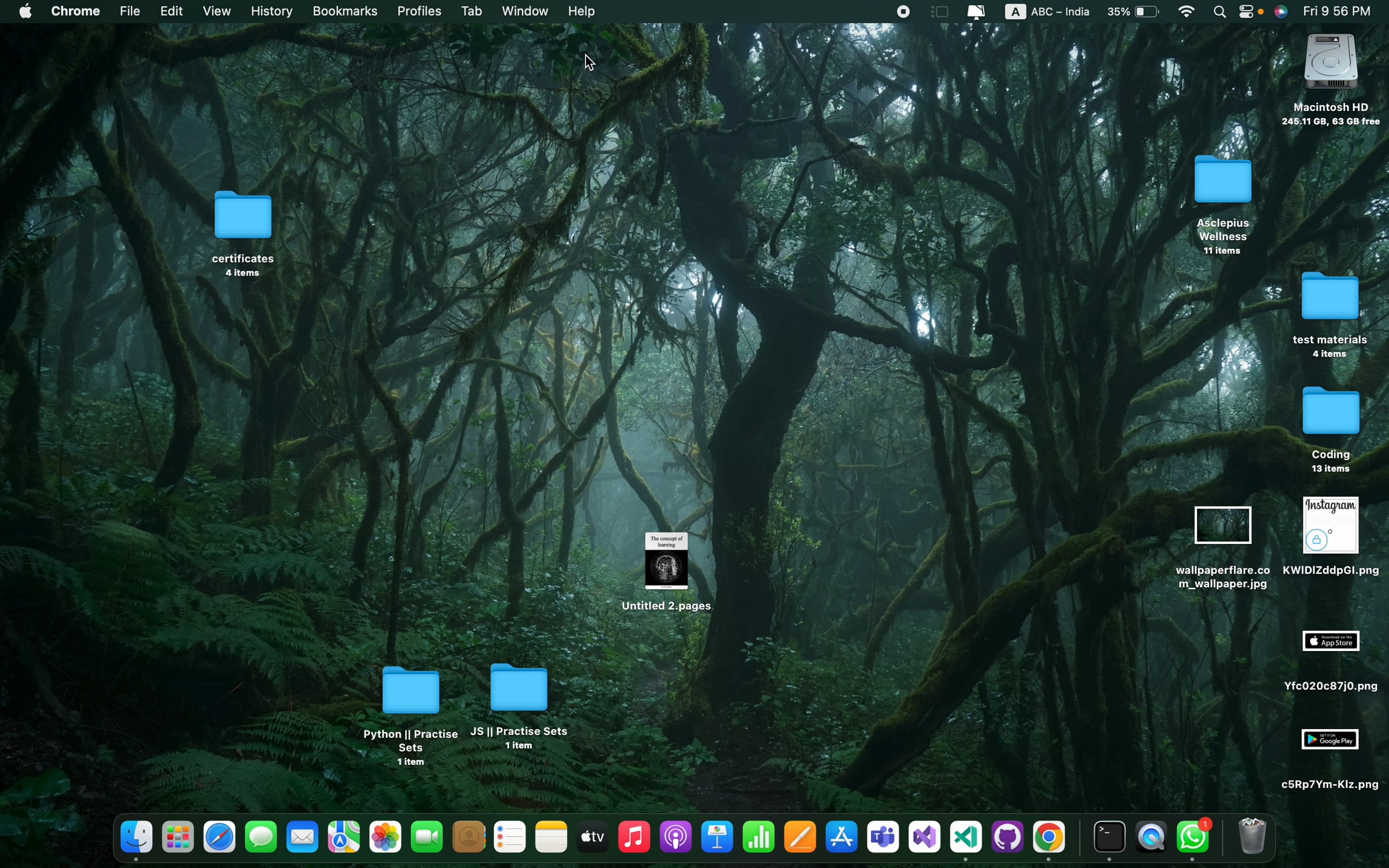Open the Bookmarks menu
The height and width of the screenshot is (868, 1389).
[x=344, y=12]
